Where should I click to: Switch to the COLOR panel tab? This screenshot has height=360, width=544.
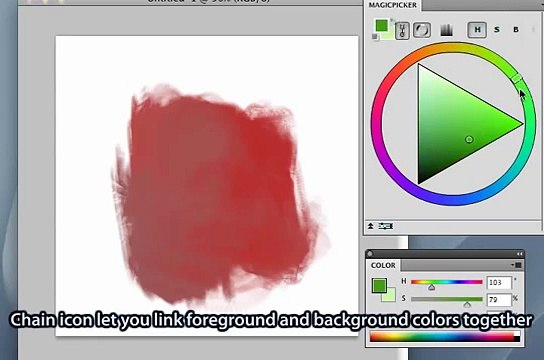pos(383,265)
